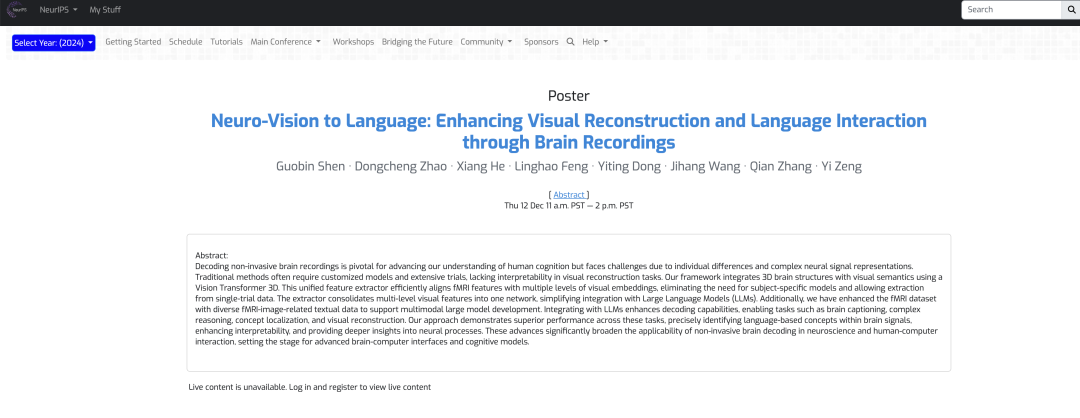Viewport: 1080px width, 418px height.
Task: Open the Bridging the Future link
Action: pos(417,42)
